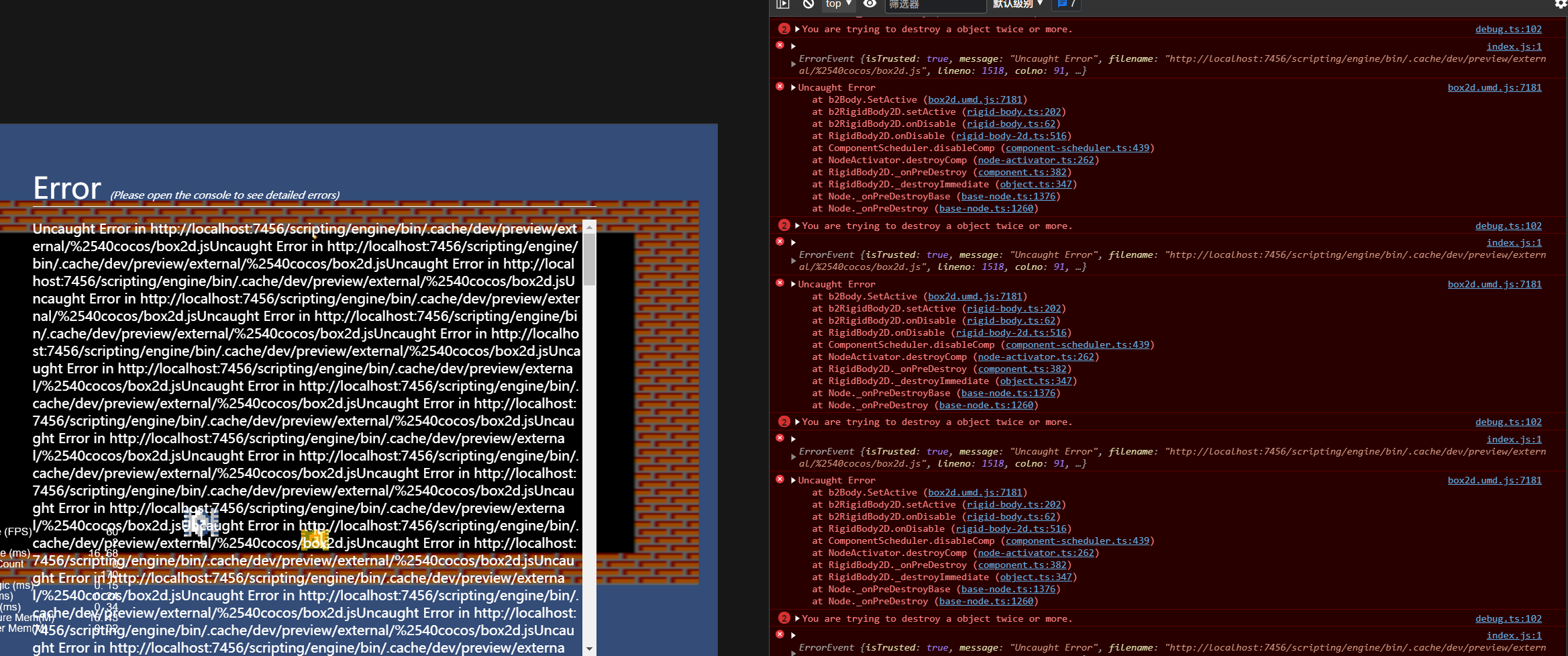1568x656 pixels.
Task: Open debug.ts:102 link on fourth destroy warning
Action: [1508, 619]
